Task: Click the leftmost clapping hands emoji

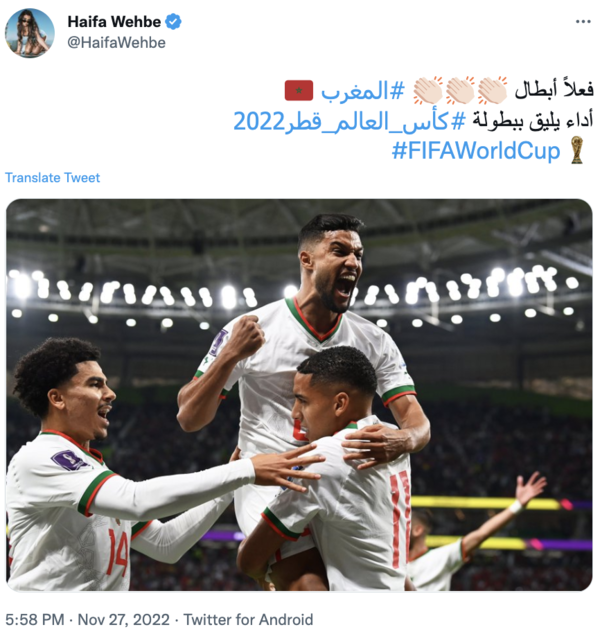Action: pos(428,90)
